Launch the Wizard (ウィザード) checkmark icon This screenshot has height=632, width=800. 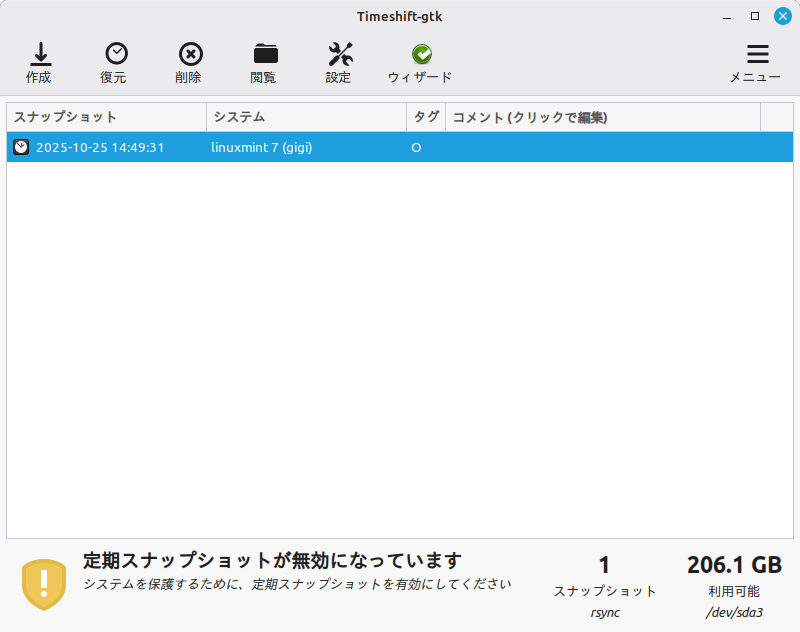(421, 54)
